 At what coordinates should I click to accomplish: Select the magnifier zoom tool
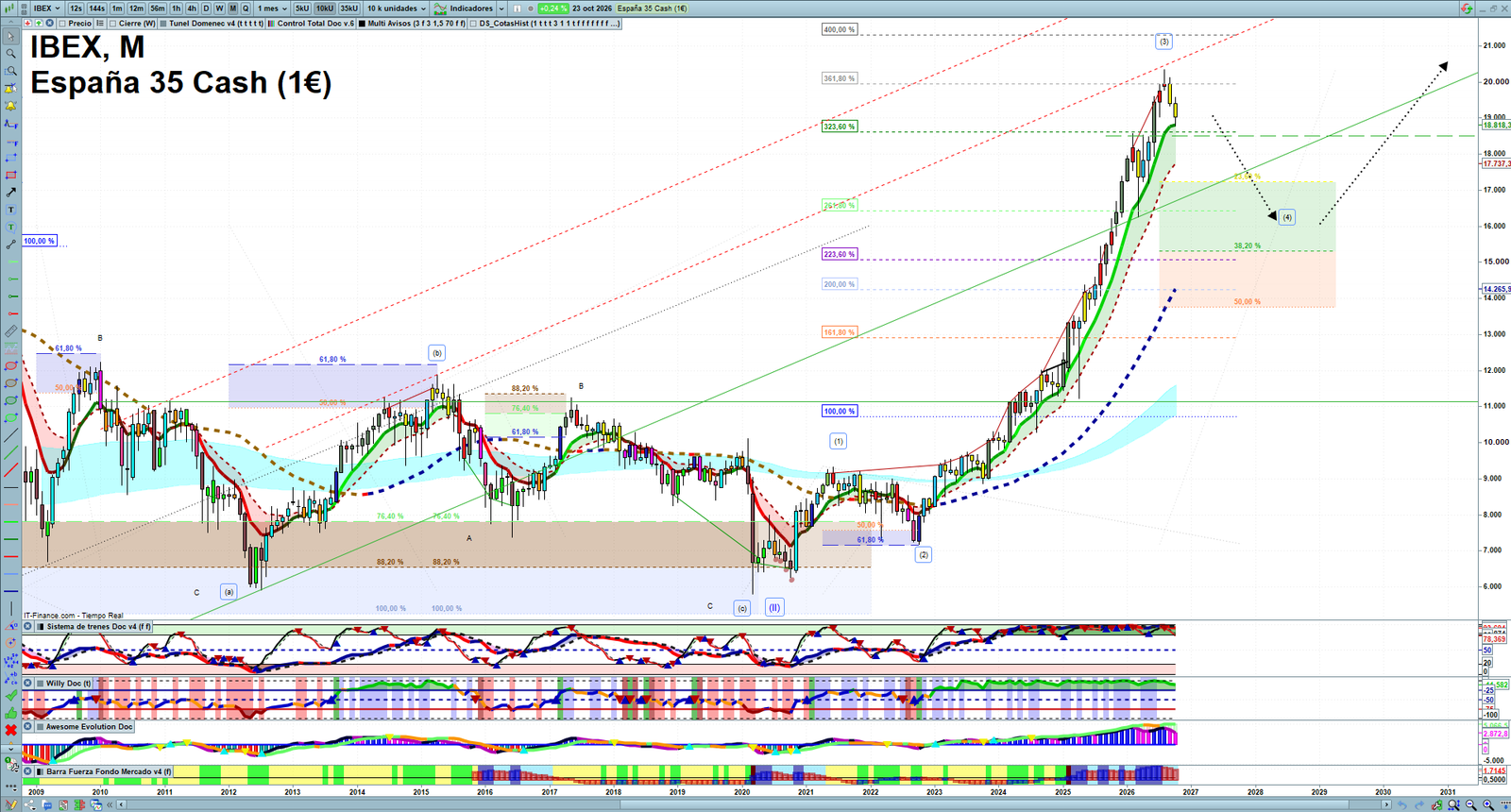[x=10, y=54]
